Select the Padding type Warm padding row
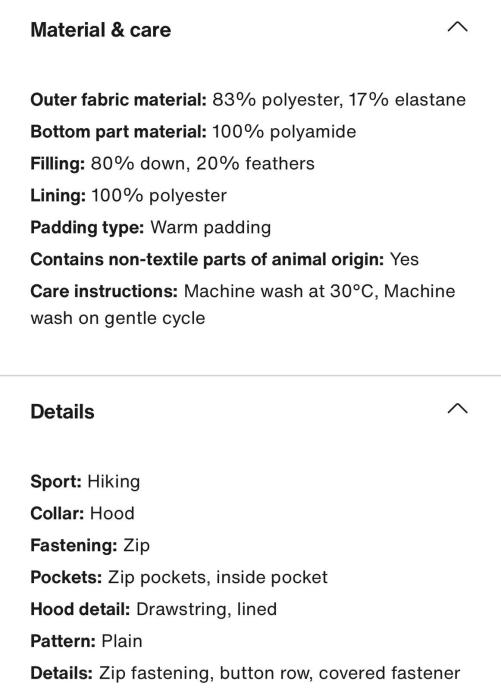This screenshot has width=501, height=690. click(x=150, y=228)
